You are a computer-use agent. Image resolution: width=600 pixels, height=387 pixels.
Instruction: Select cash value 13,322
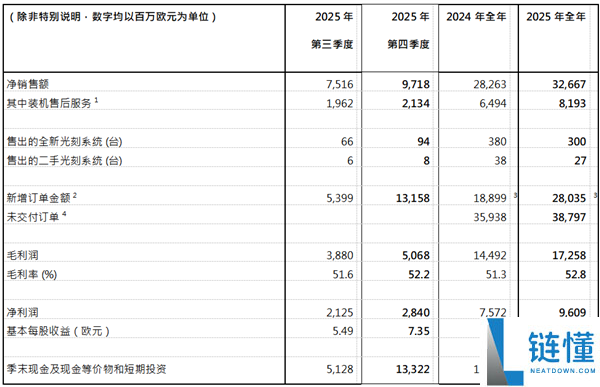click(x=413, y=369)
